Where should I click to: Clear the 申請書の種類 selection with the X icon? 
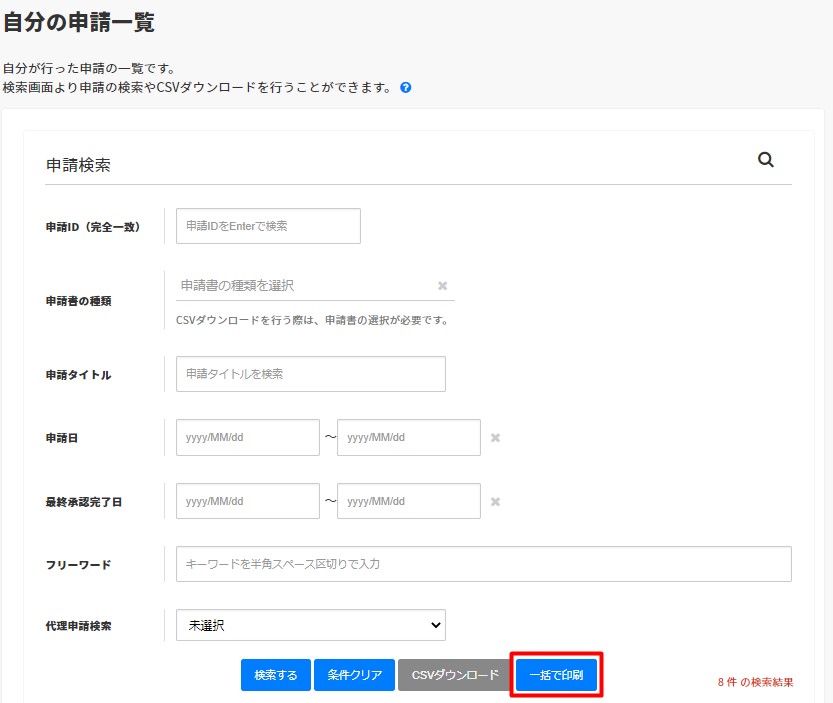pos(442,286)
